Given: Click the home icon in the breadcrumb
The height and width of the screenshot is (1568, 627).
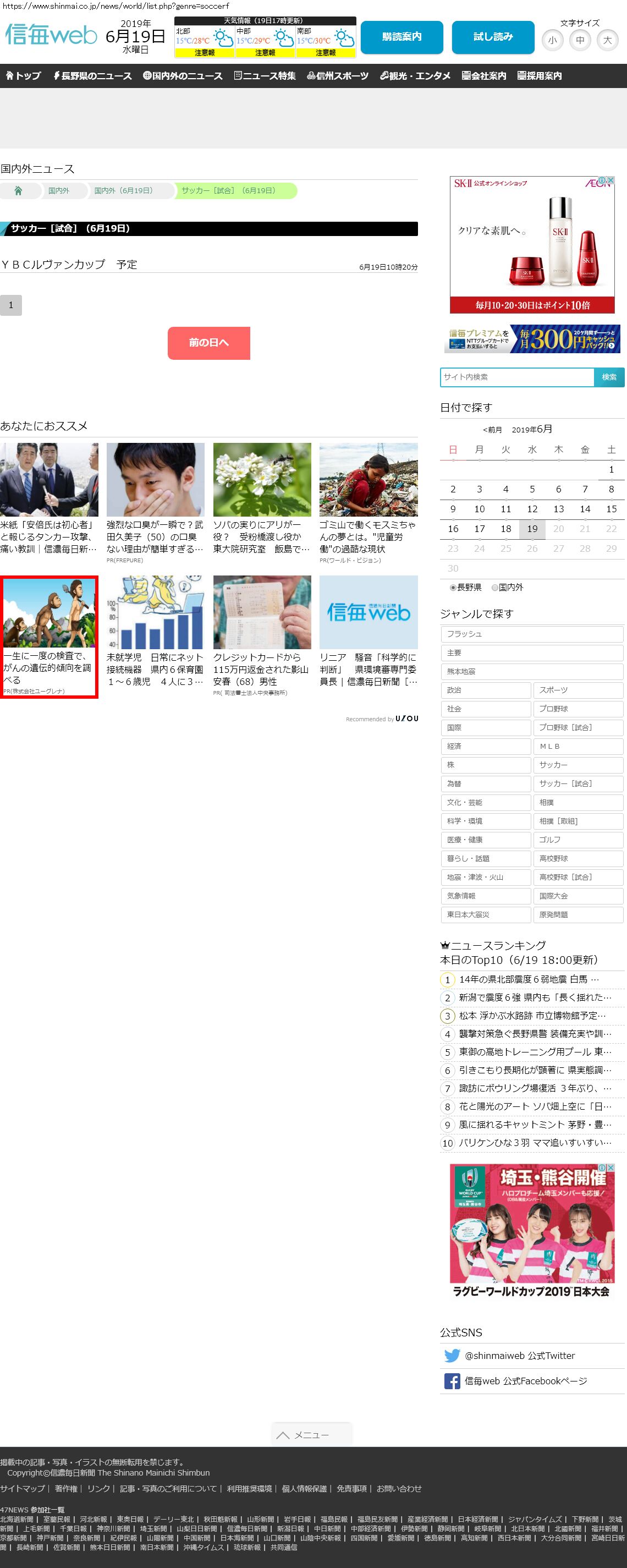Looking at the screenshot, I should click(x=18, y=190).
